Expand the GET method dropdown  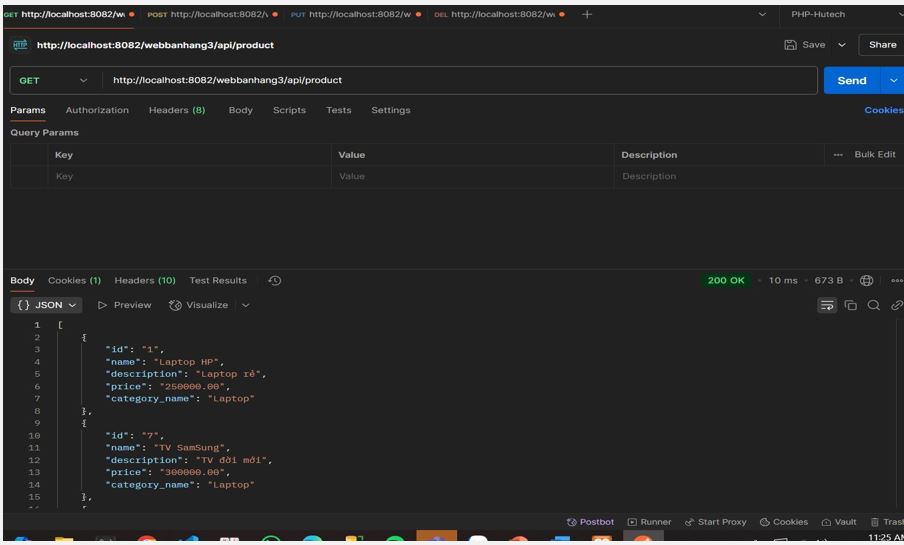(x=83, y=80)
